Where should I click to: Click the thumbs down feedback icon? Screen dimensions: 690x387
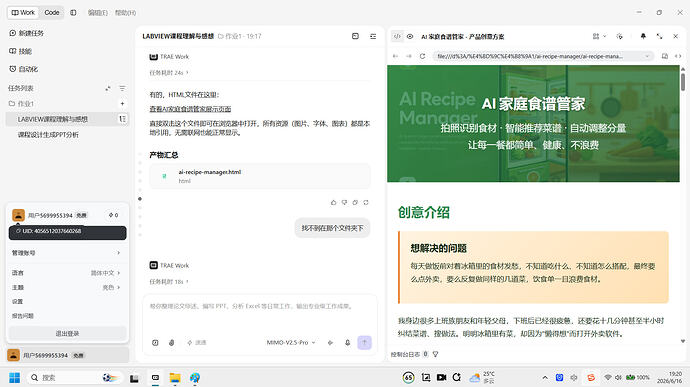tap(344, 203)
